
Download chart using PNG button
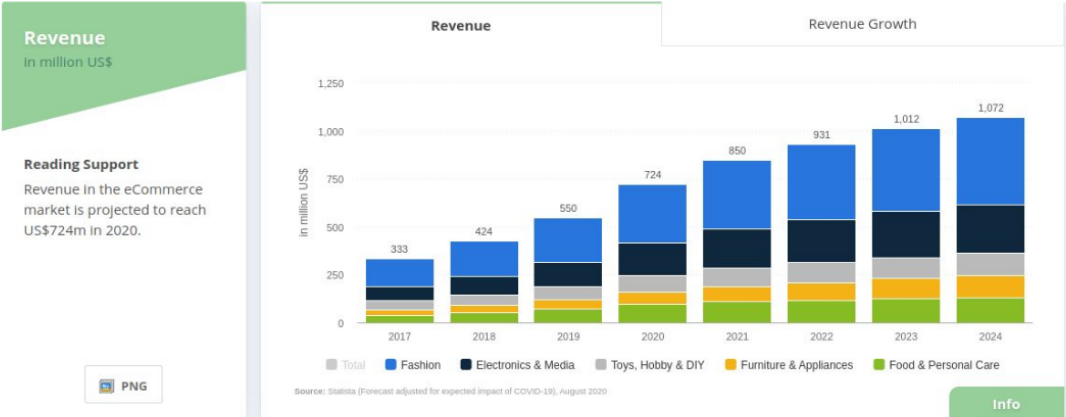[x=123, y=386]
